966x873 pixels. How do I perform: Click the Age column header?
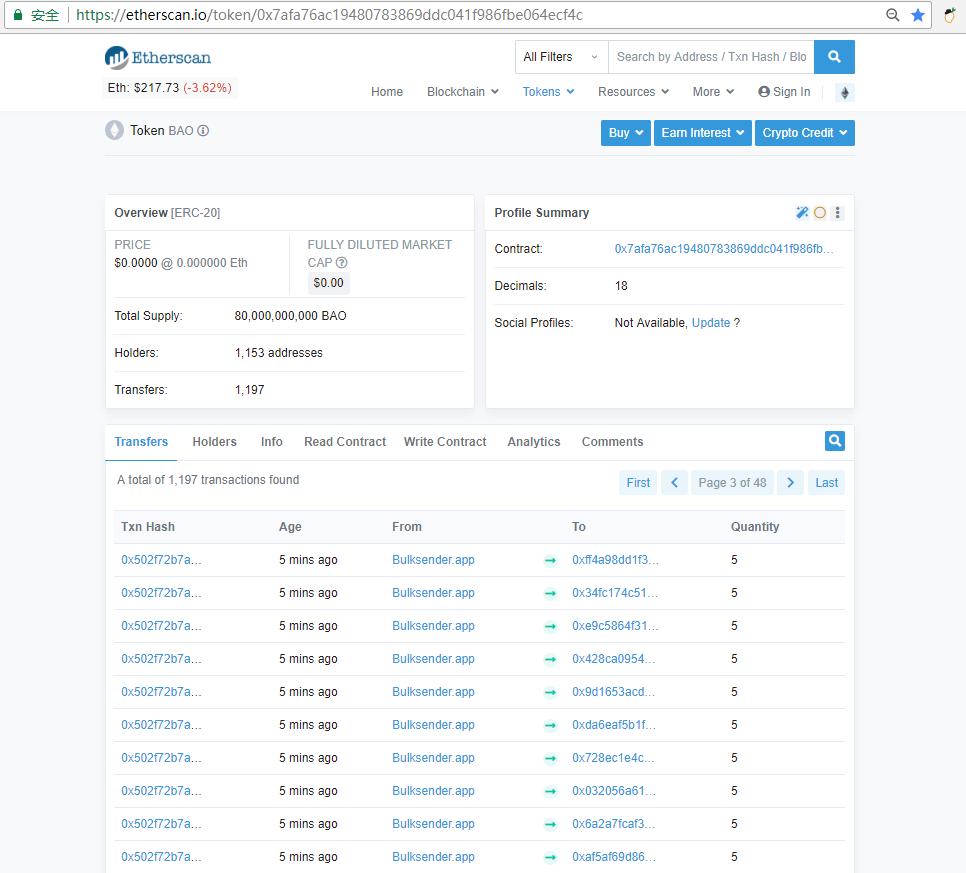(x=290, y=527)
